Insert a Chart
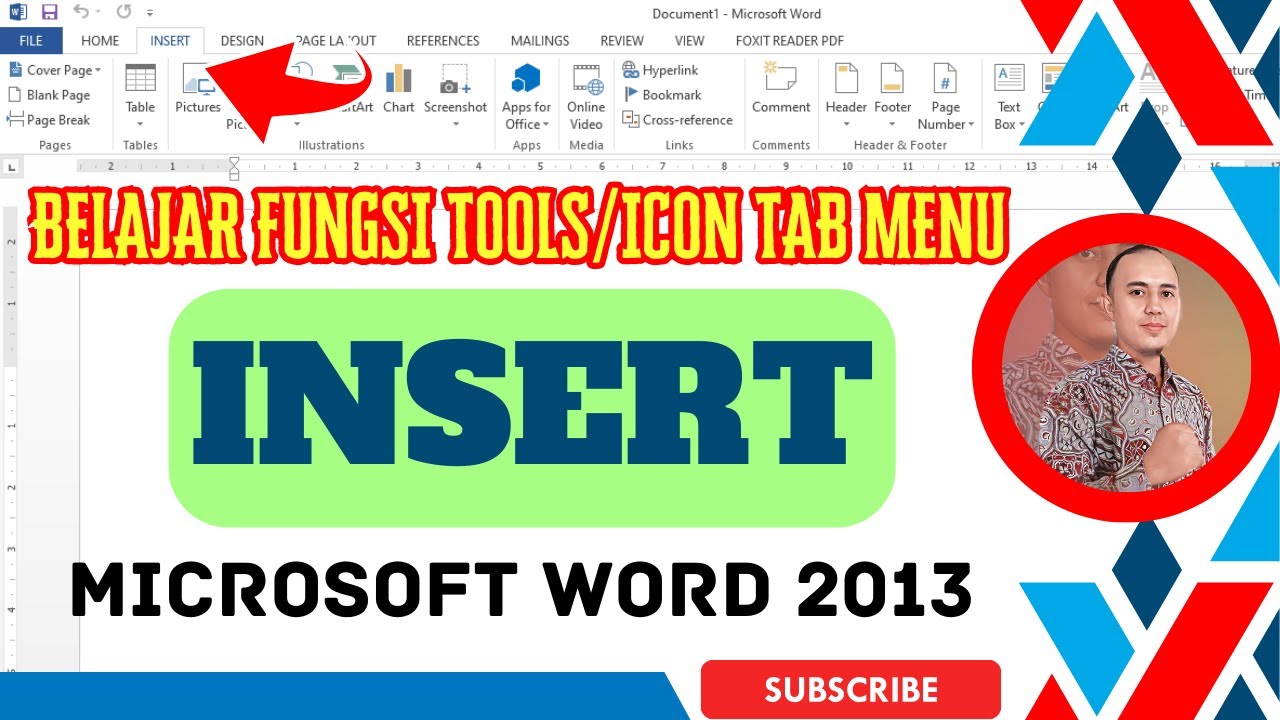The height and width of the screenshot is (720, 1280). [x=399, y=90]
